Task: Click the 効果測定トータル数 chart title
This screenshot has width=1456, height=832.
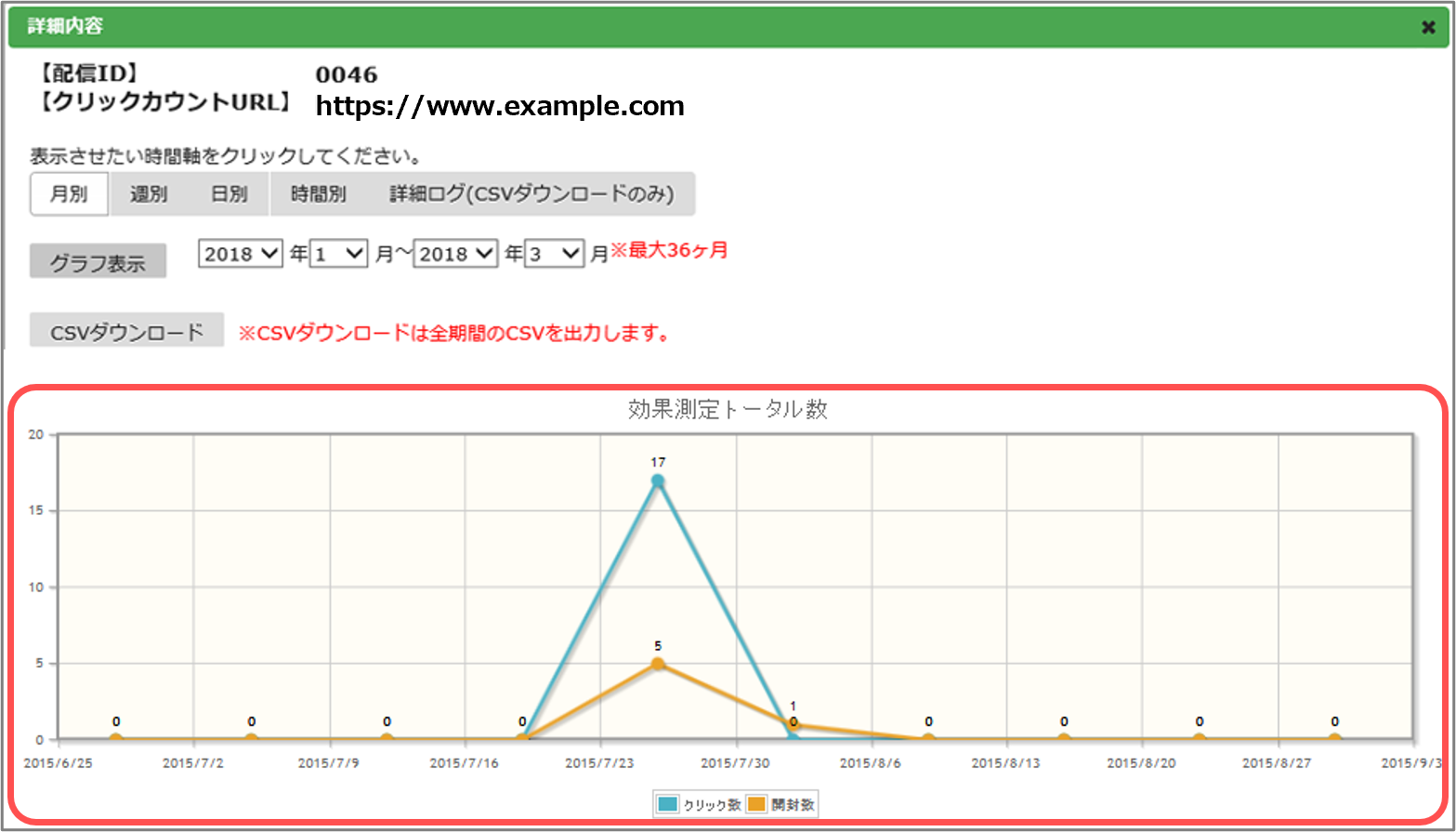Action: [x=728, y=409]
